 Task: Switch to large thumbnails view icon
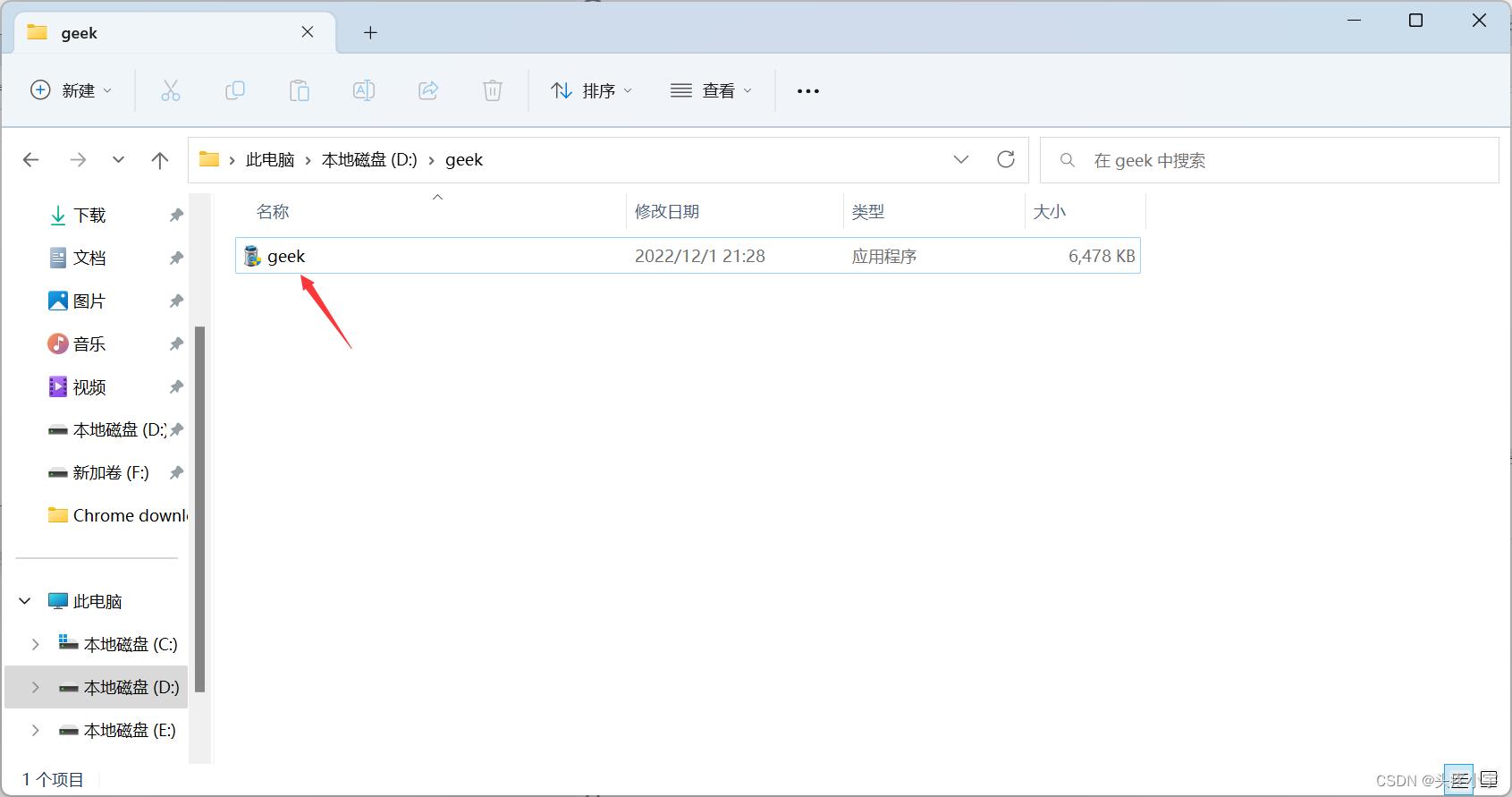coord(1488,780)
